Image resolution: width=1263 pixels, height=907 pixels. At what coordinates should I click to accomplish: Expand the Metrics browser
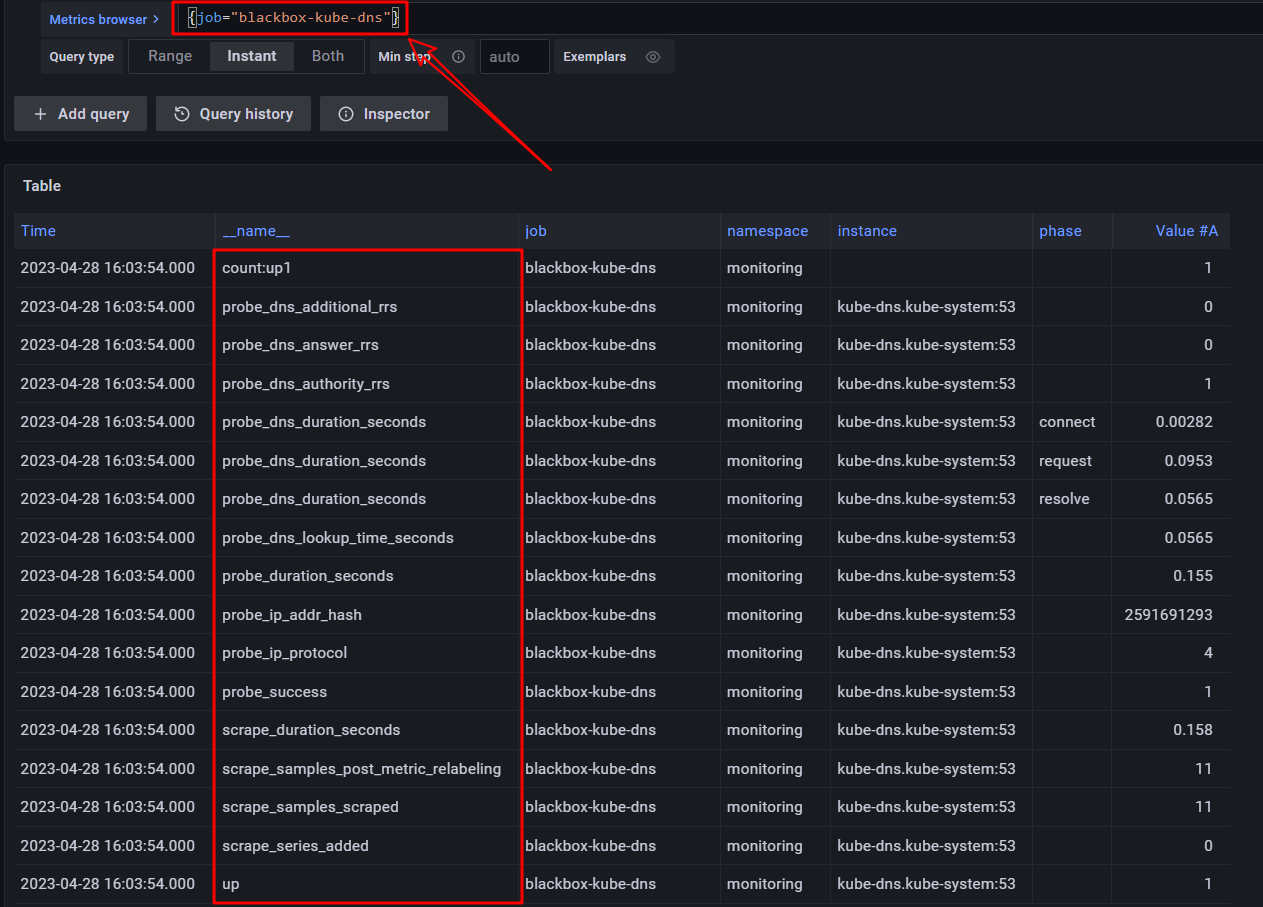[x=104, y=19]
